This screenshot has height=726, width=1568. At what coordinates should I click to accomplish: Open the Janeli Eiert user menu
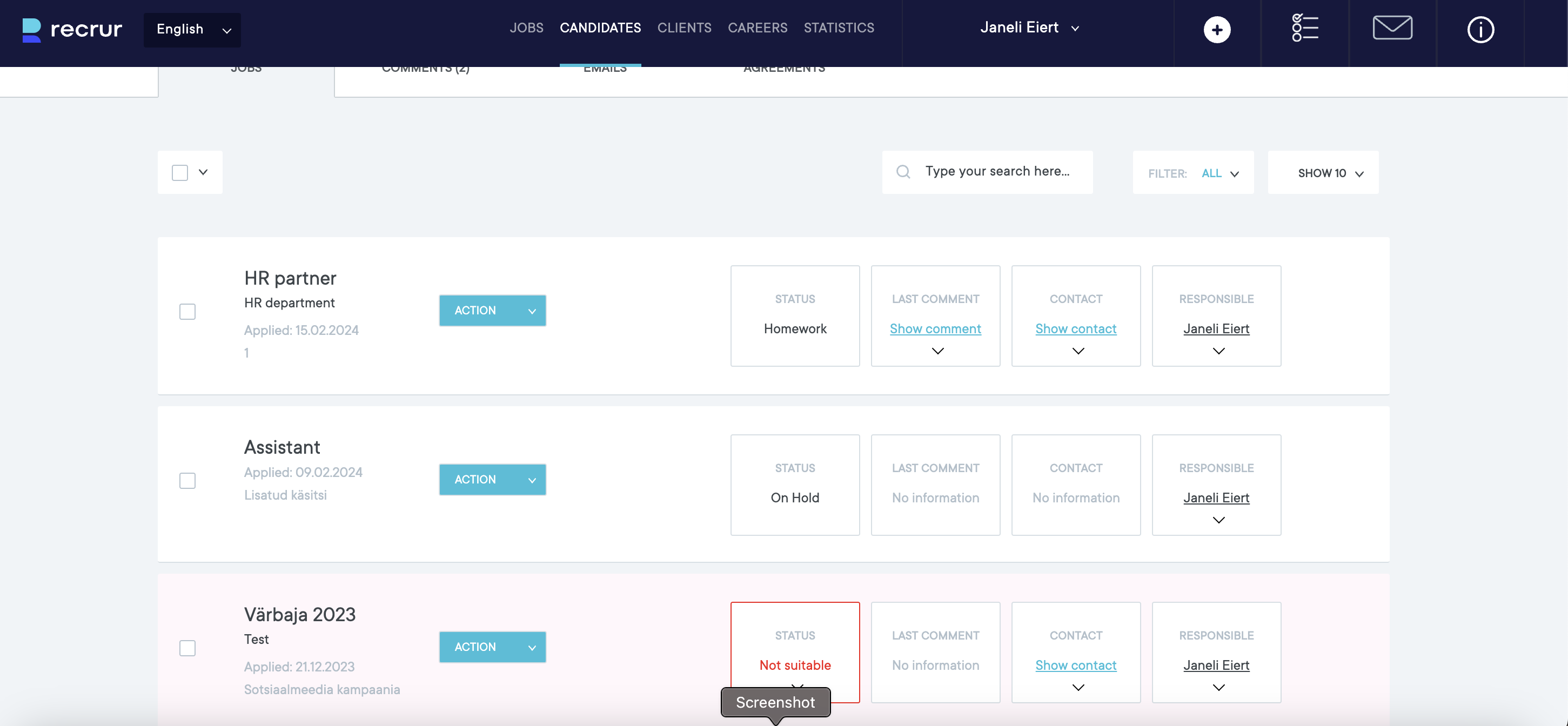click(x=1029, y=28)
